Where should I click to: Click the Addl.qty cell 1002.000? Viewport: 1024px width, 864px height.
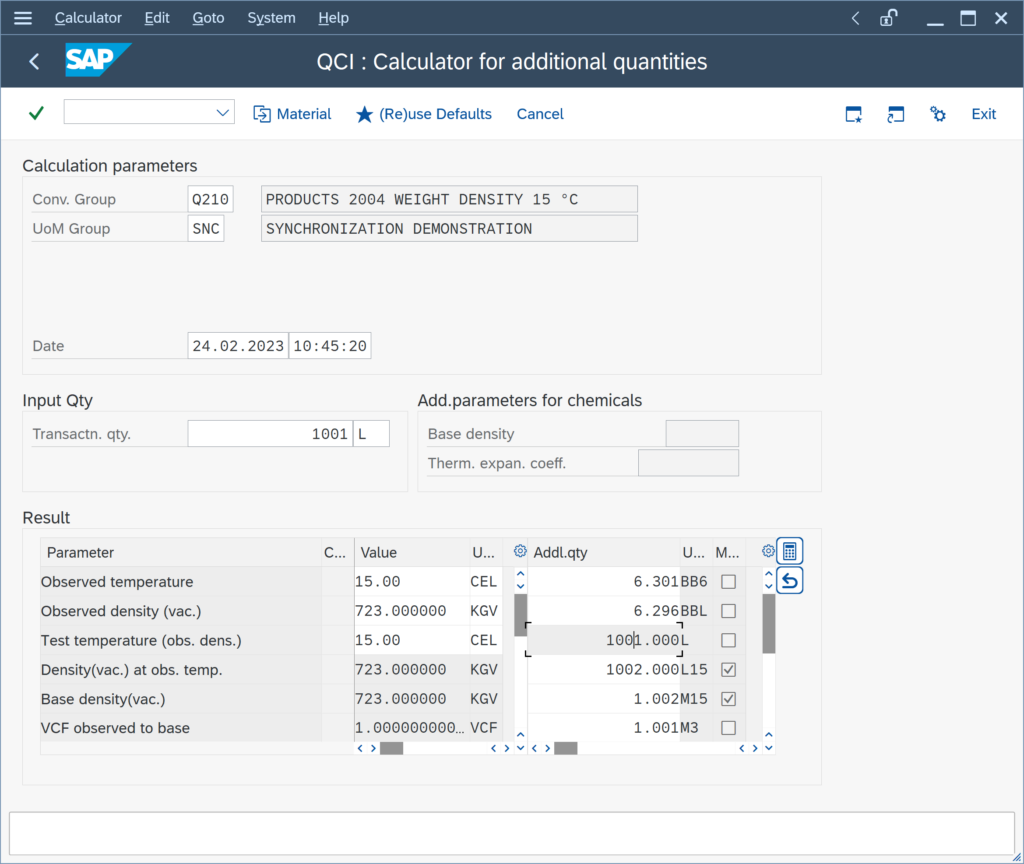tap(603, 669)
